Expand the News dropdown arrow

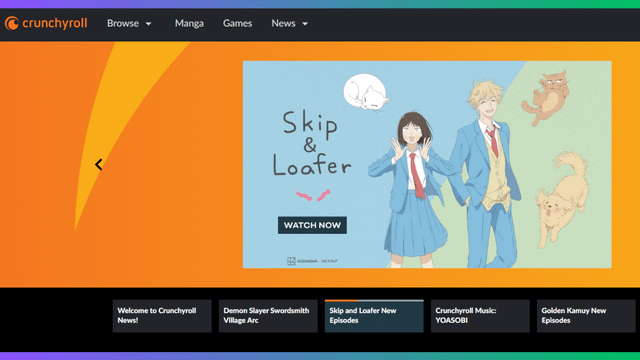(x=305, y=24)
